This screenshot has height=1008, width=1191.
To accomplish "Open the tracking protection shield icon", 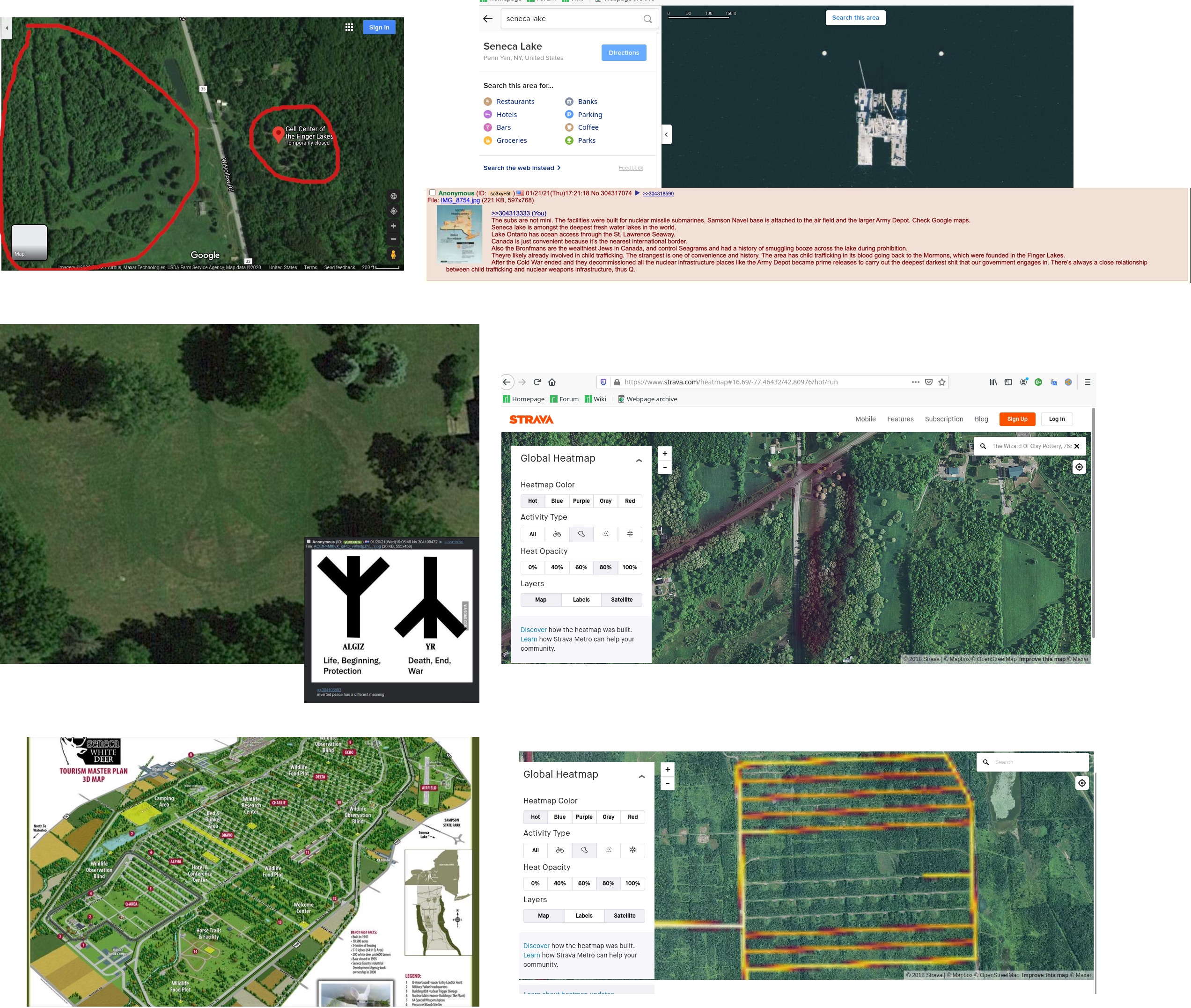I will [603, 383].
